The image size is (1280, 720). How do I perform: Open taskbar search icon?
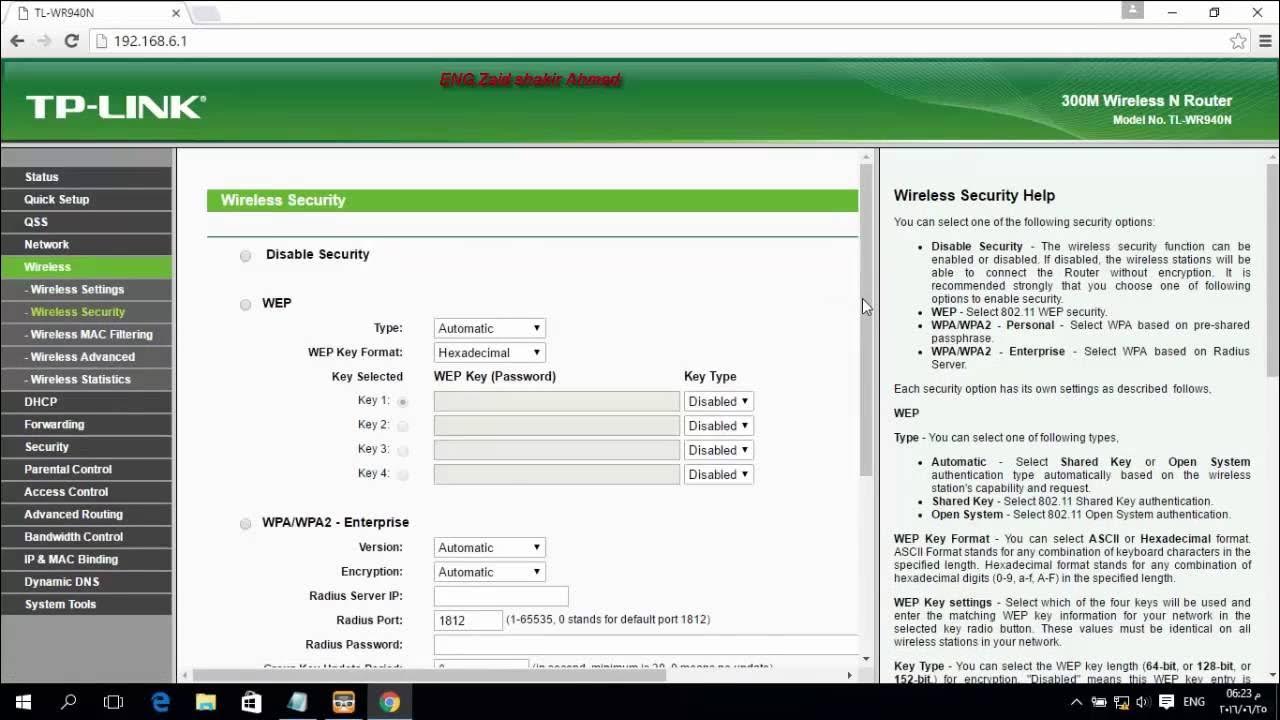(x=69, y=702)
